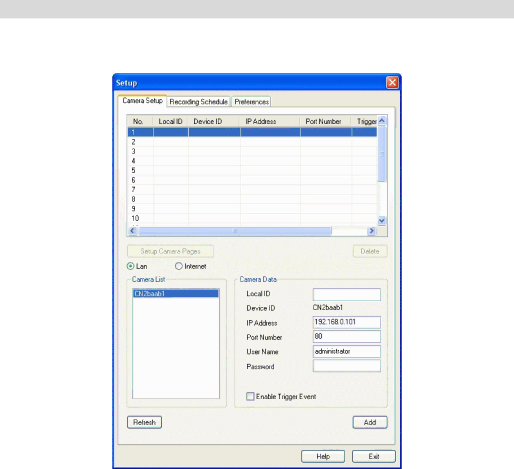Open the Preferences tab
The width and height of the screenshot is (514, 469).
click(x=251, y=102)
